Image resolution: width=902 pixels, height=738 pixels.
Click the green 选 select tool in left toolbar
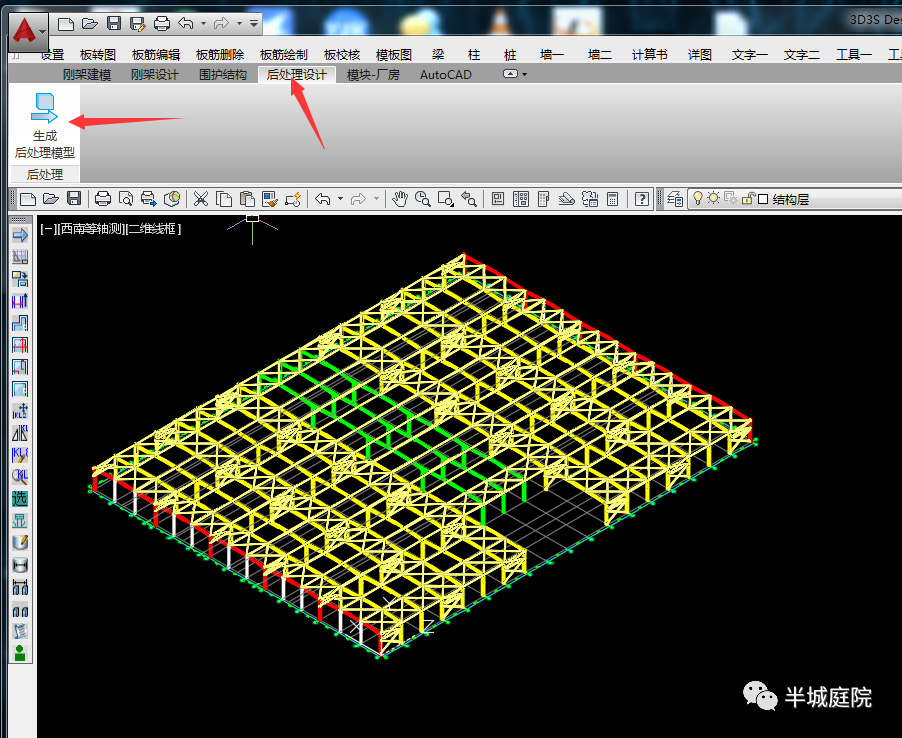(19, 499)
